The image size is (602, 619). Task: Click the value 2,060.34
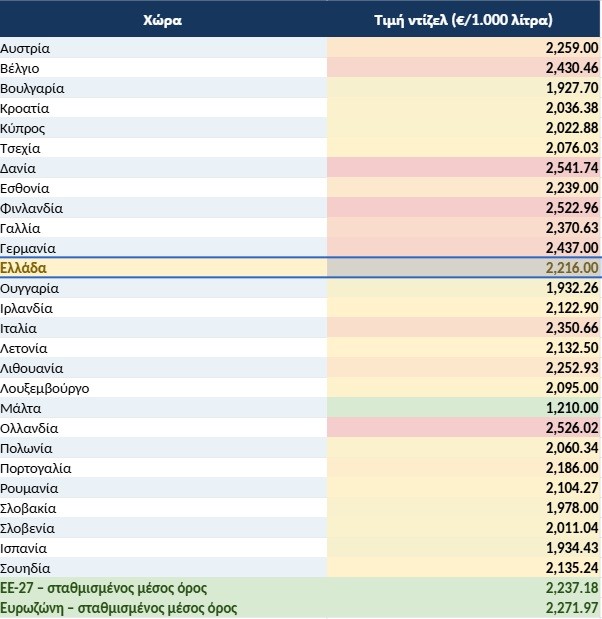(572, 448)
